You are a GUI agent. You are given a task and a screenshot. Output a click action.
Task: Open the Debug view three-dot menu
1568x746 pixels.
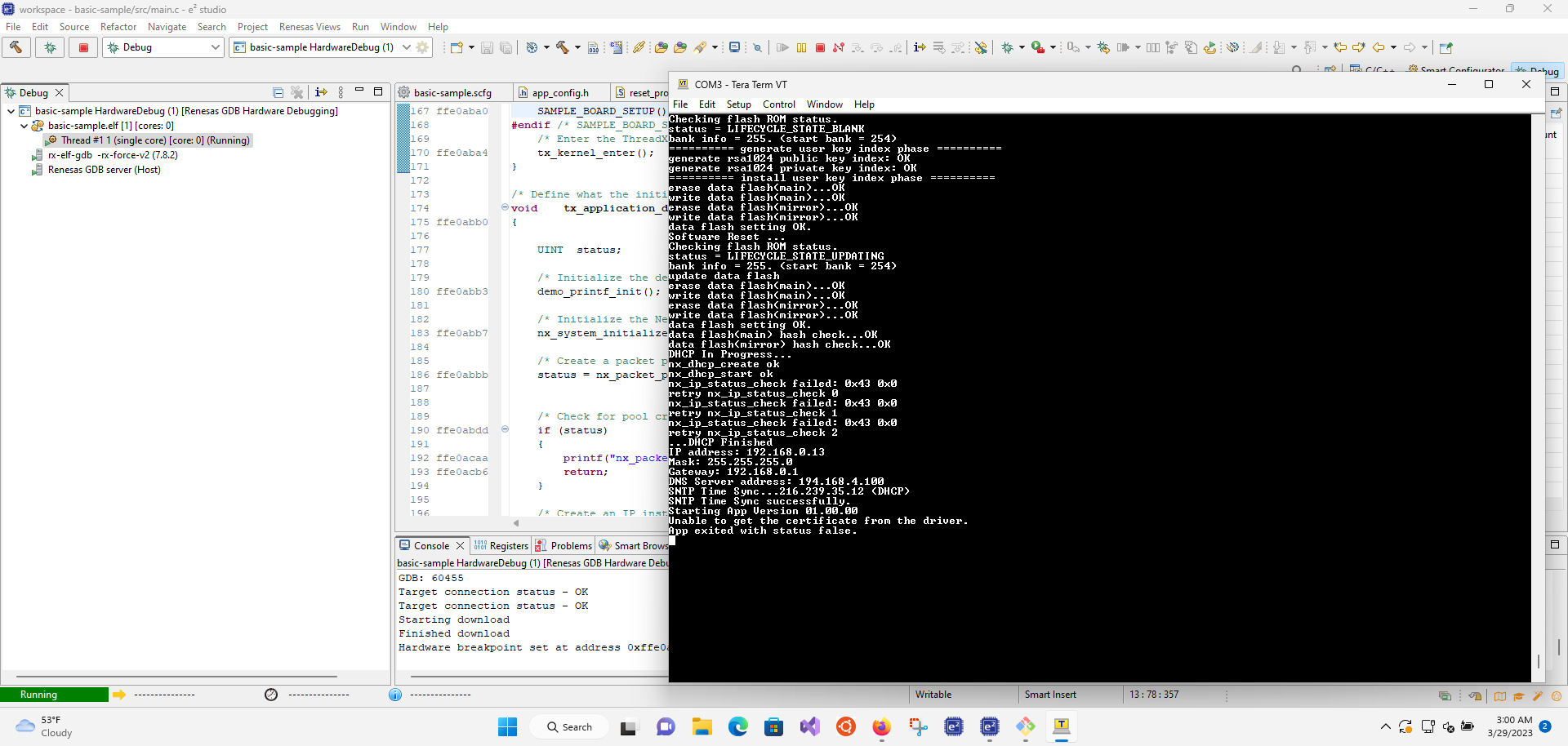tap(341, 92)
